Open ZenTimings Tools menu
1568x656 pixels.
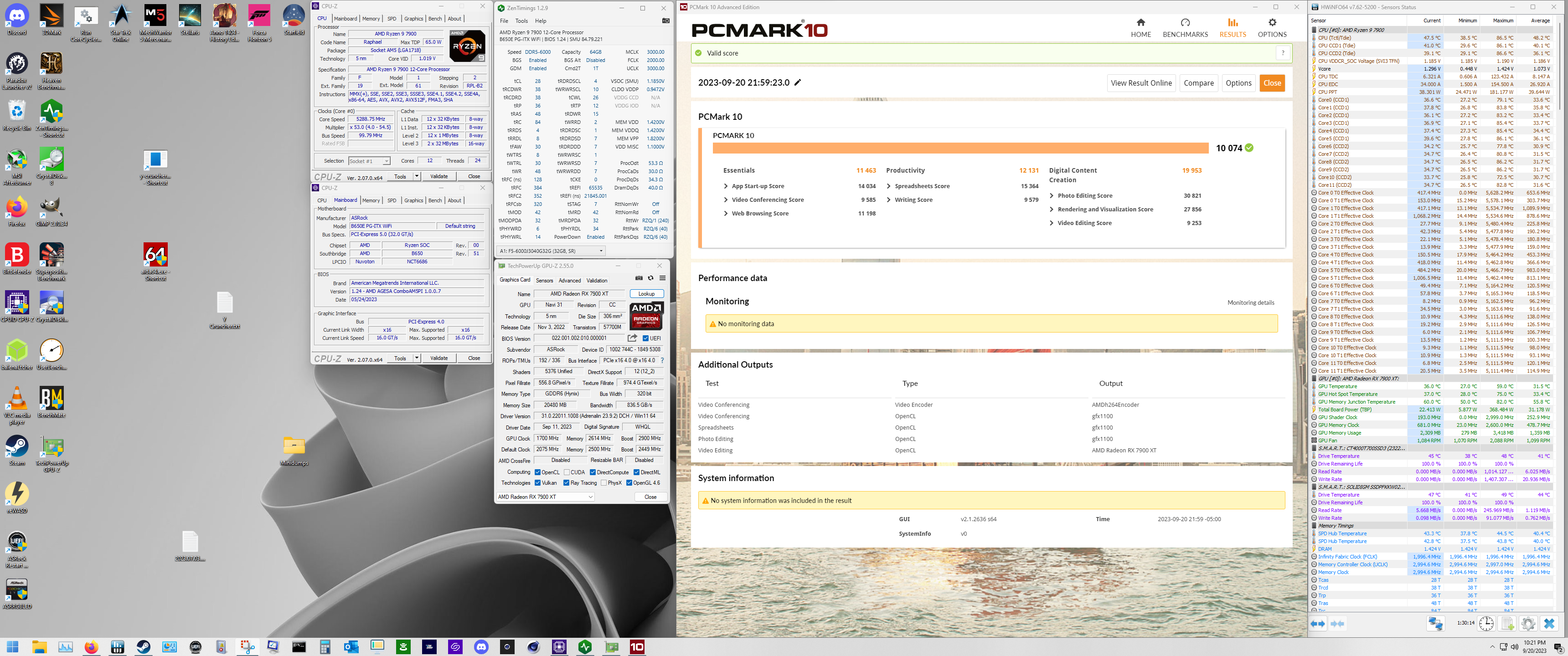click(x=521, y=20)
